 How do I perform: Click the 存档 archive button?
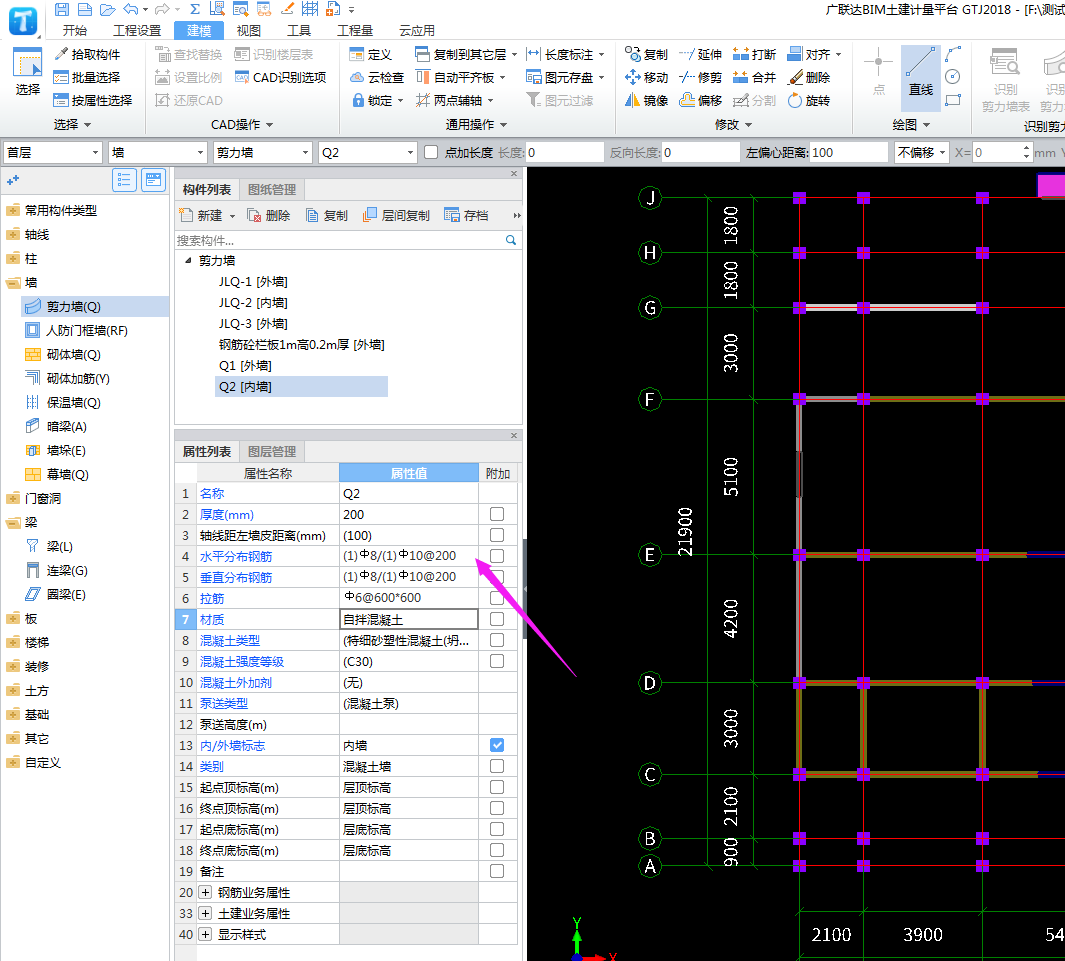tap(467, 215)
